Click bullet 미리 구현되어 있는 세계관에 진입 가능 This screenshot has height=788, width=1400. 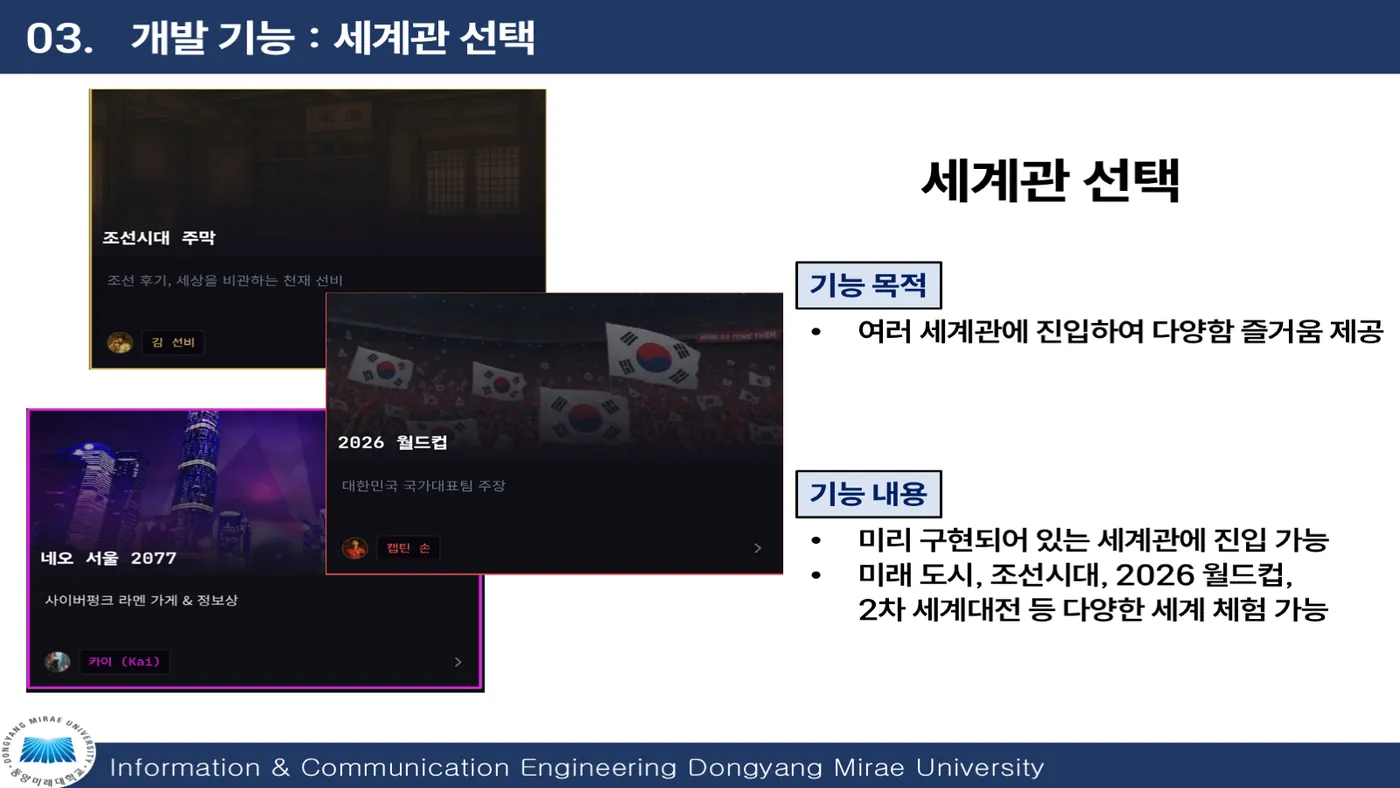(1093, 541)
